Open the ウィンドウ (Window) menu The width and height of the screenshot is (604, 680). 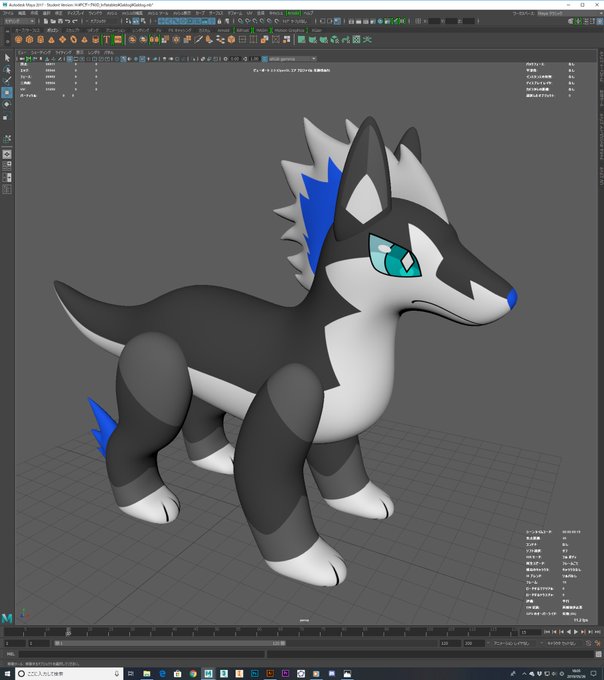[95, 13]
